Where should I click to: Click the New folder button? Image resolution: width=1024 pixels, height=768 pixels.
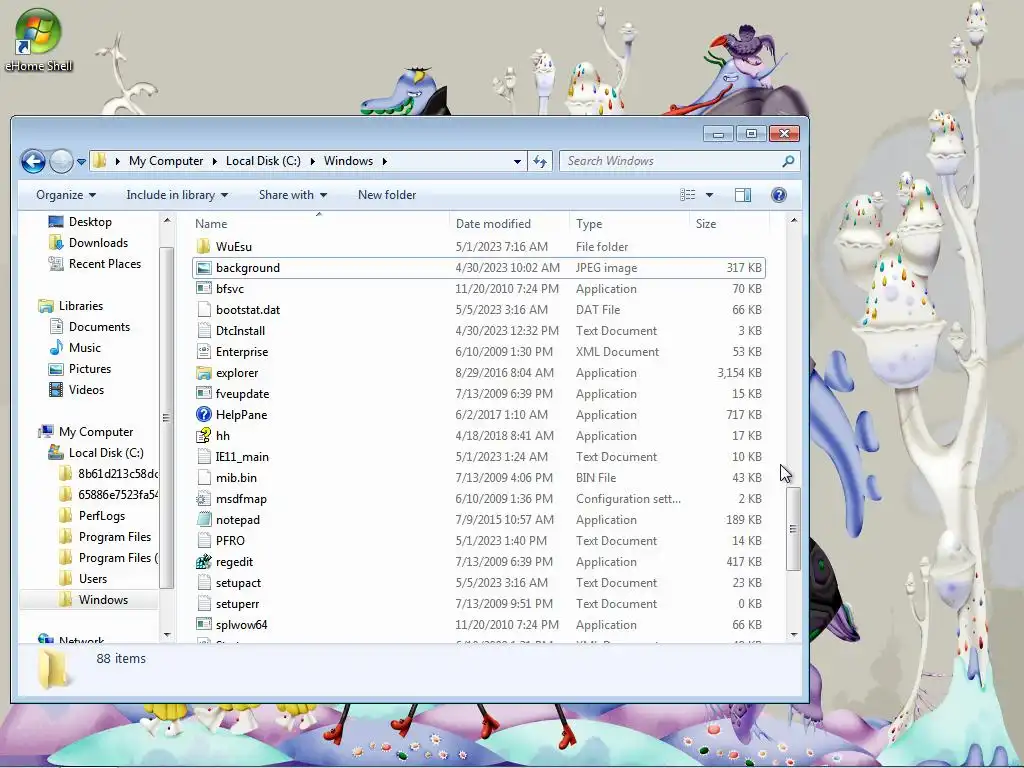387,195
